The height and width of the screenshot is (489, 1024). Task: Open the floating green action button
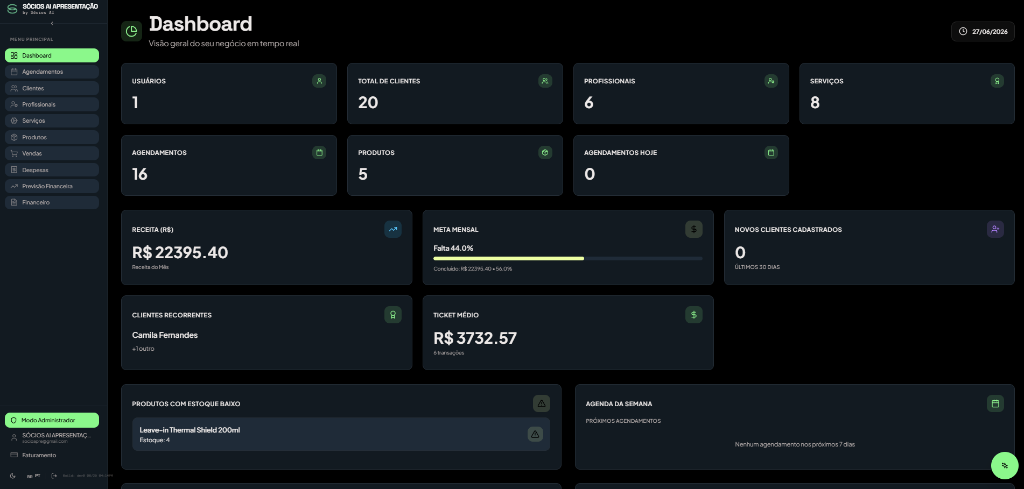(x=1004, y=465)
